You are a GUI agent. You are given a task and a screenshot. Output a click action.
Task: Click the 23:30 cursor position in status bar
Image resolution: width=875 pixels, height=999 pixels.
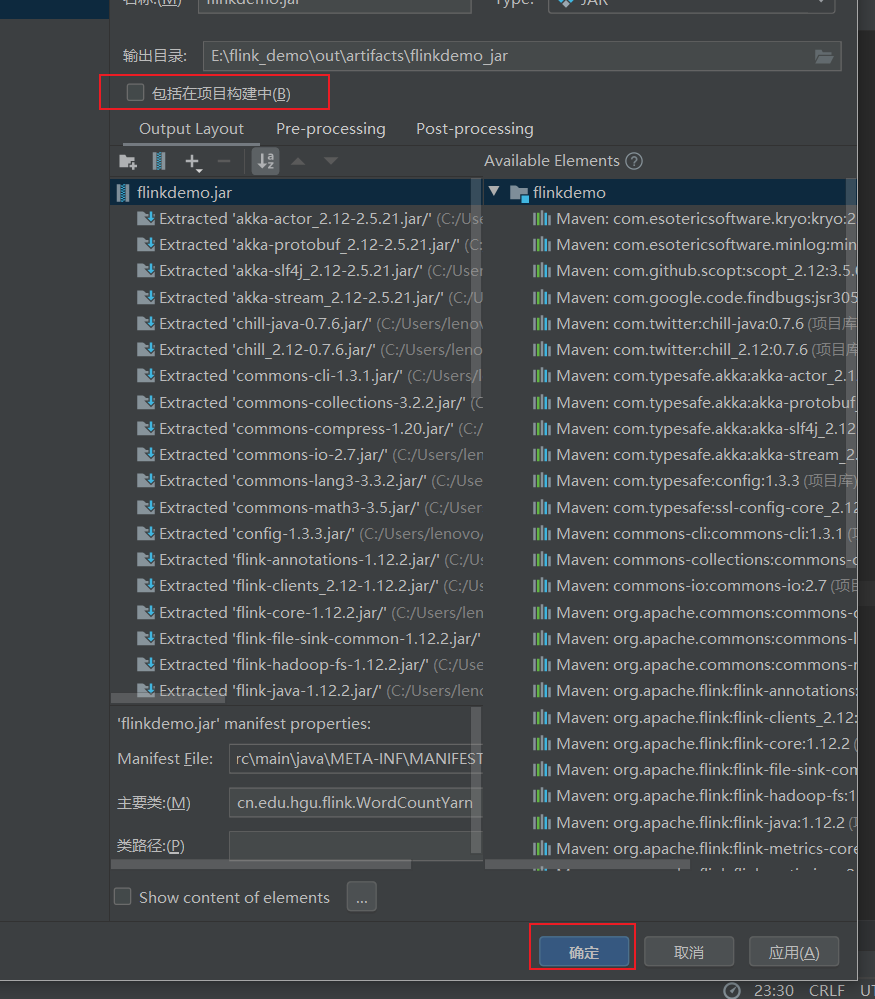click(774, 991)
